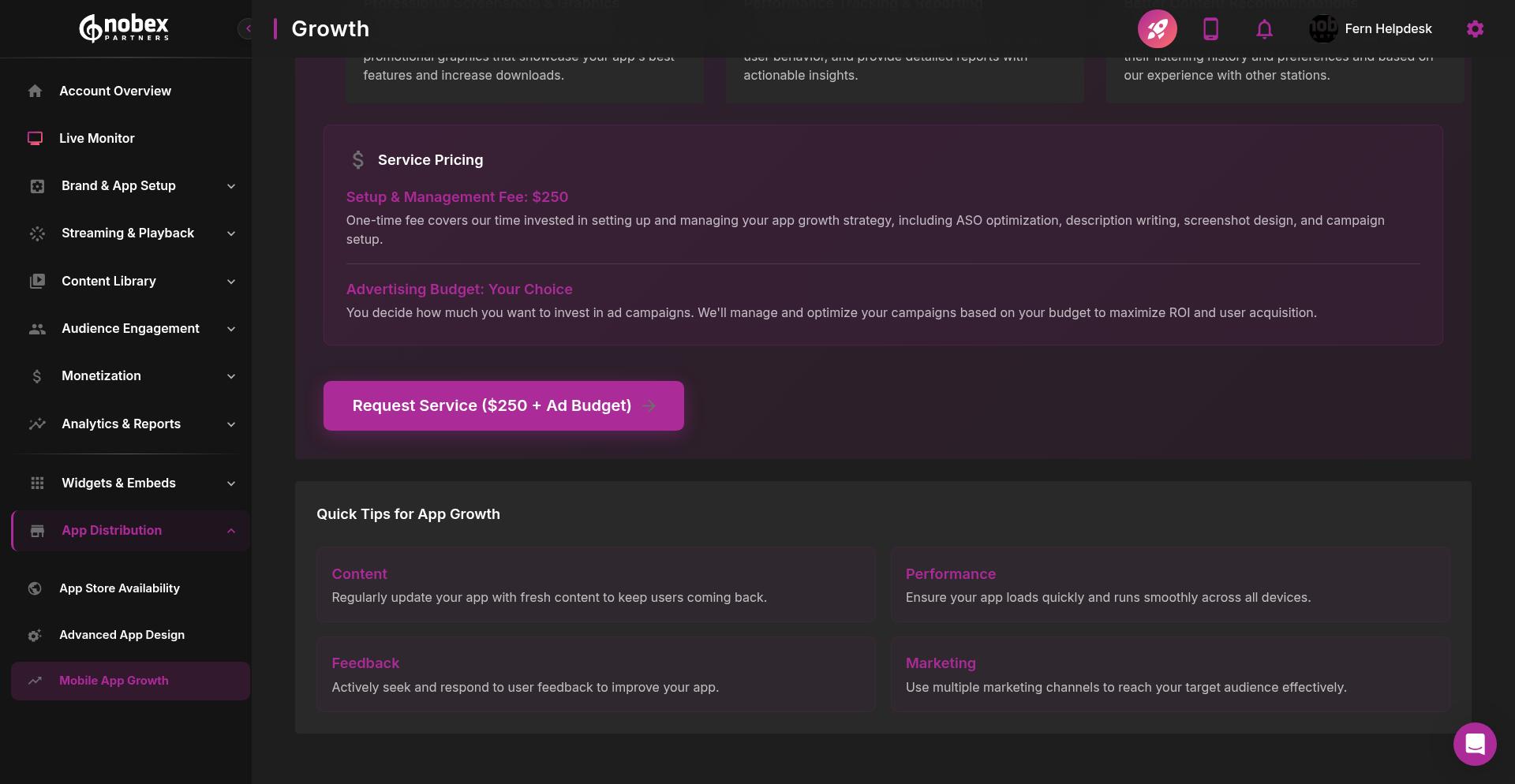Image resolution: width=1515 pixels, height=784 pixels.
Task: Select Mobile App Growth in the sidebar
Action: tap(114, 681)
